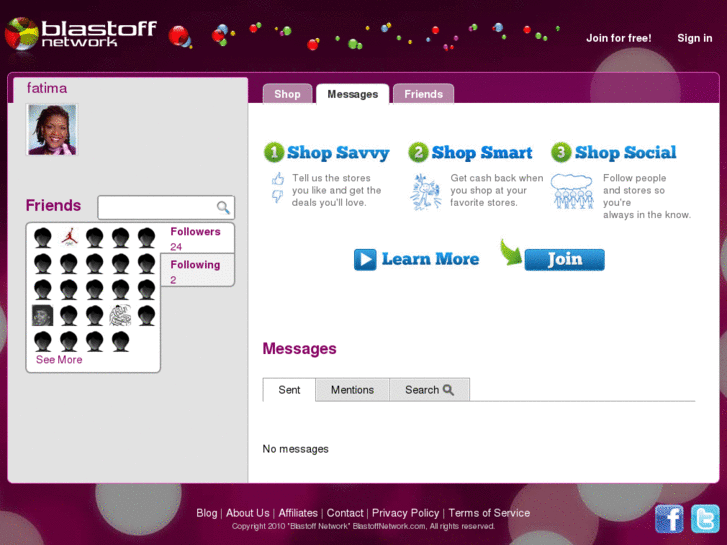Click the Shop Smart cash-back illustration

(x=425, y=192)
